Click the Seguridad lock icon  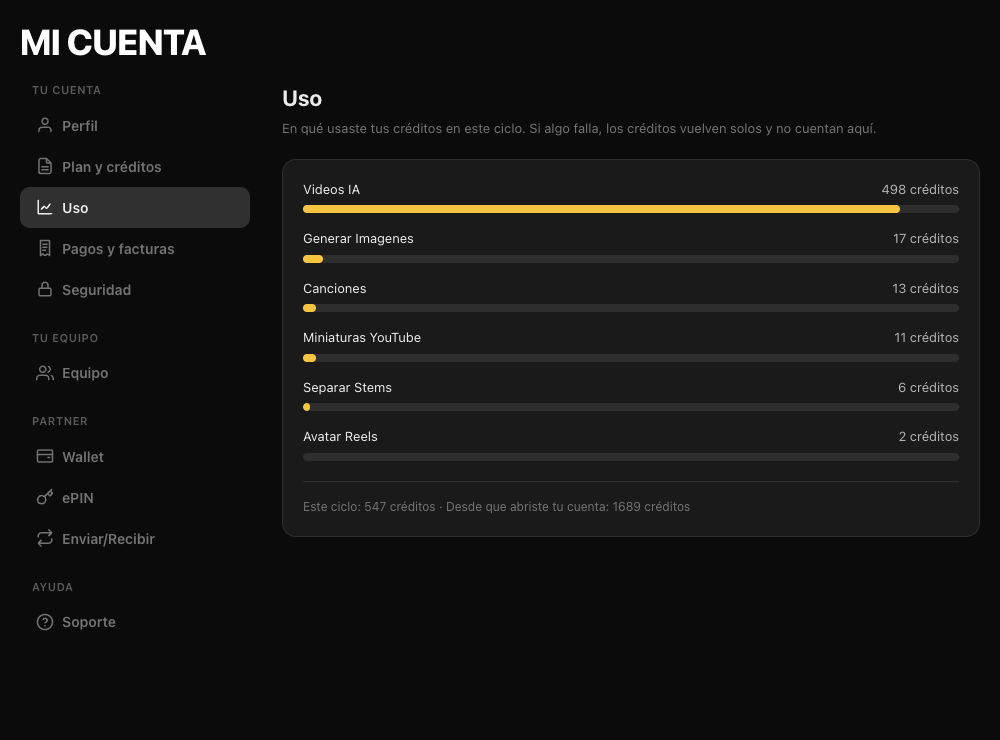pos(45,290)
